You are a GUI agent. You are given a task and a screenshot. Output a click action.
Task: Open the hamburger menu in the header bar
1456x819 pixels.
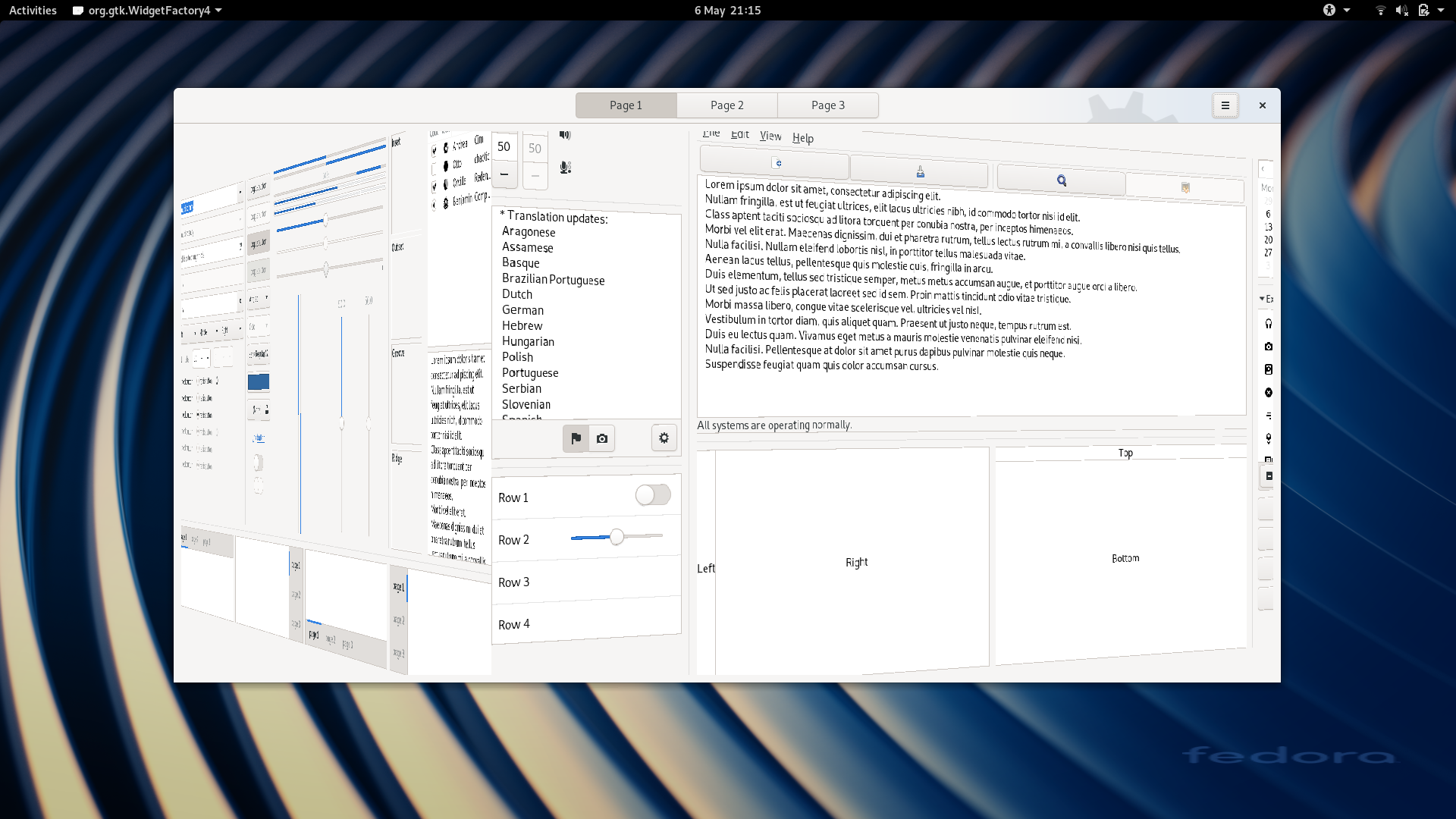point(1225,105)
